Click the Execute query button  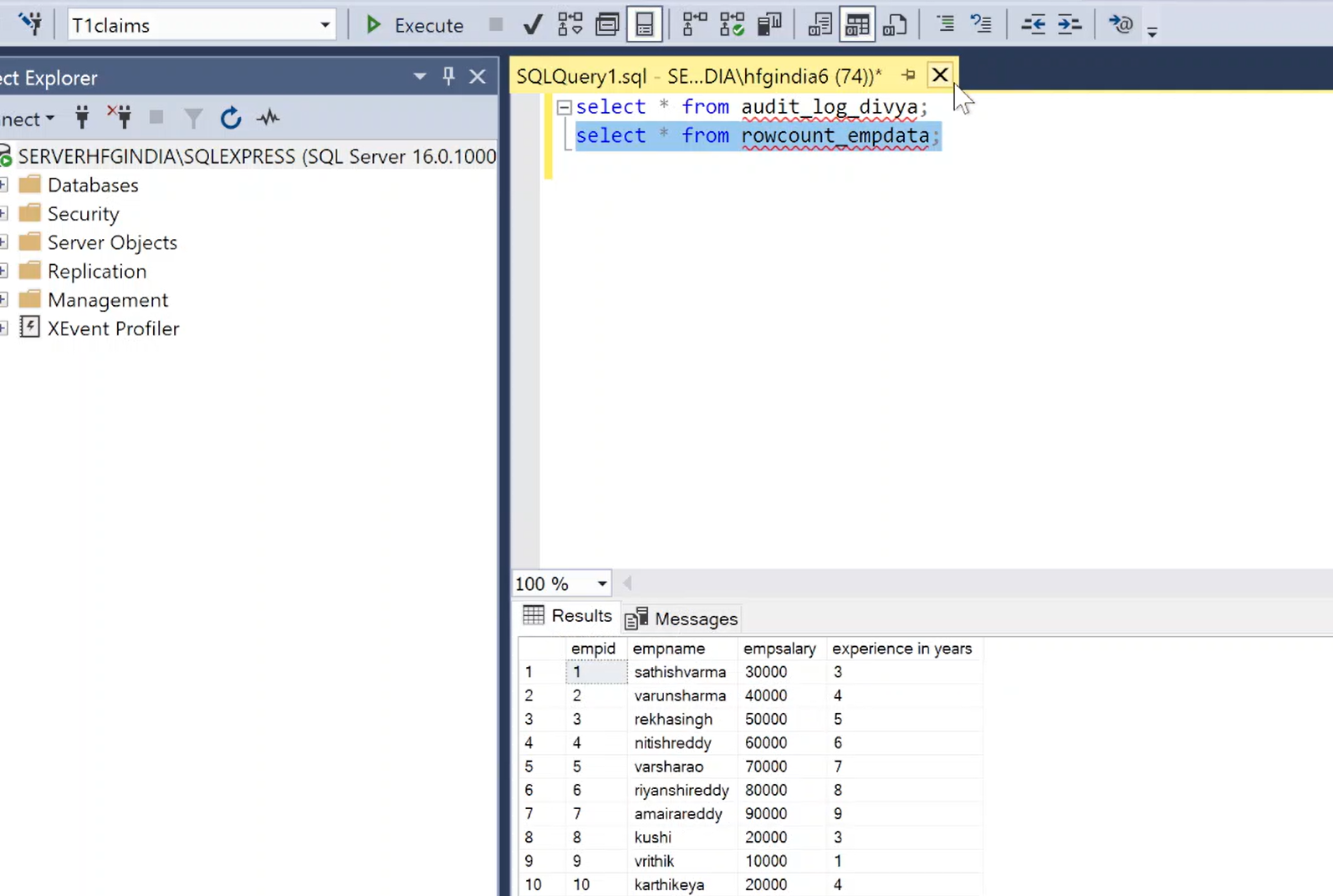(x=414, y=25)
